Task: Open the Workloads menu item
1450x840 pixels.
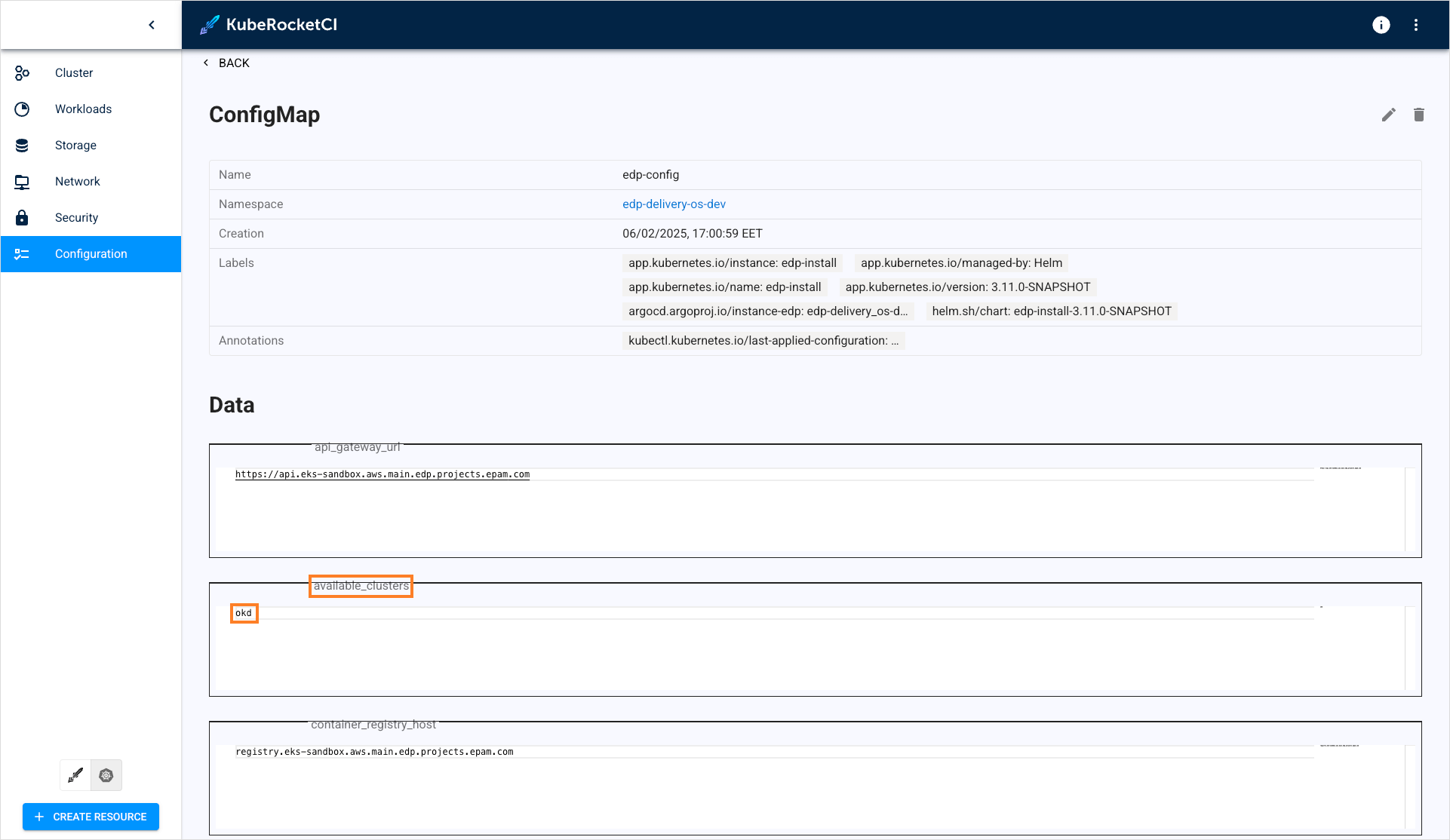Action: point(83,109)
